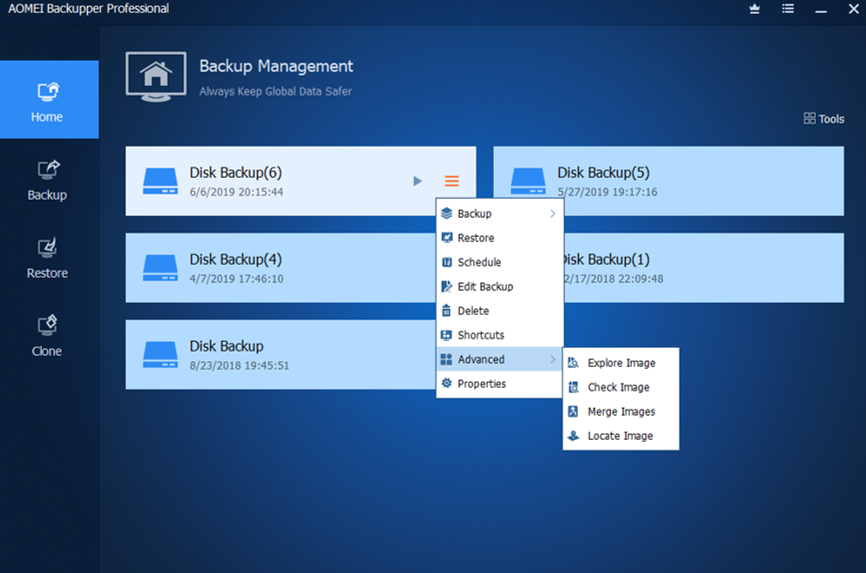Viewport: 866px width, 573px height.
Task: Select the Disk Backup(5) card title
Action: [x=603, y=172]
